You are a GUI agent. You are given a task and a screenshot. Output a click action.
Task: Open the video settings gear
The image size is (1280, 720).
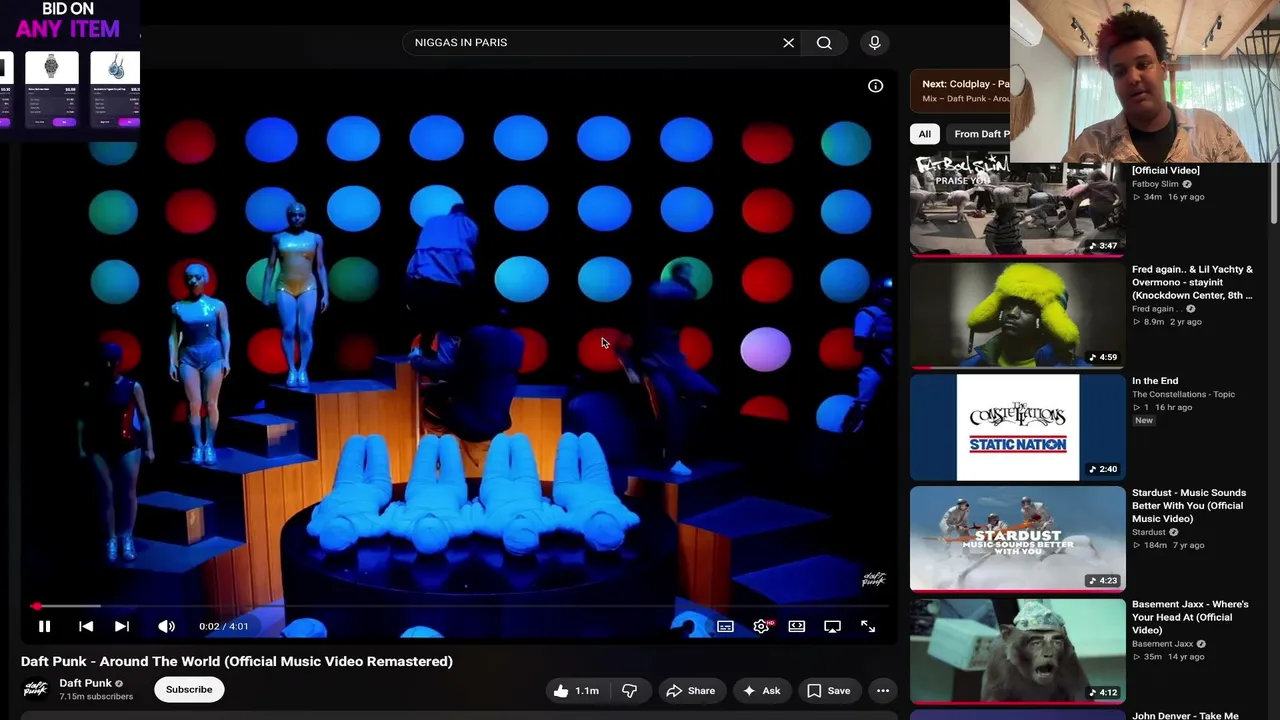(761, 626)
